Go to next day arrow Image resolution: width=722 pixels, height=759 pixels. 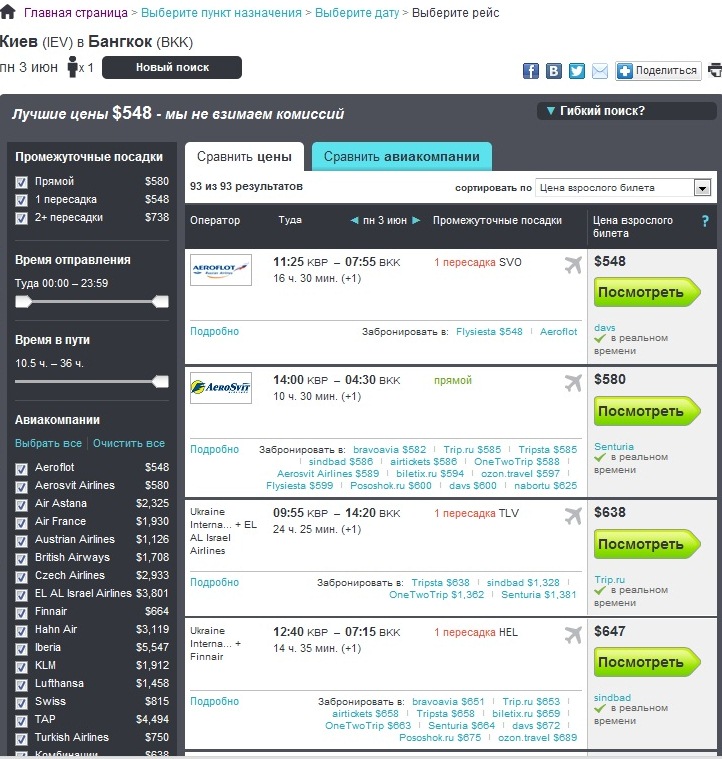click(416, 220)
